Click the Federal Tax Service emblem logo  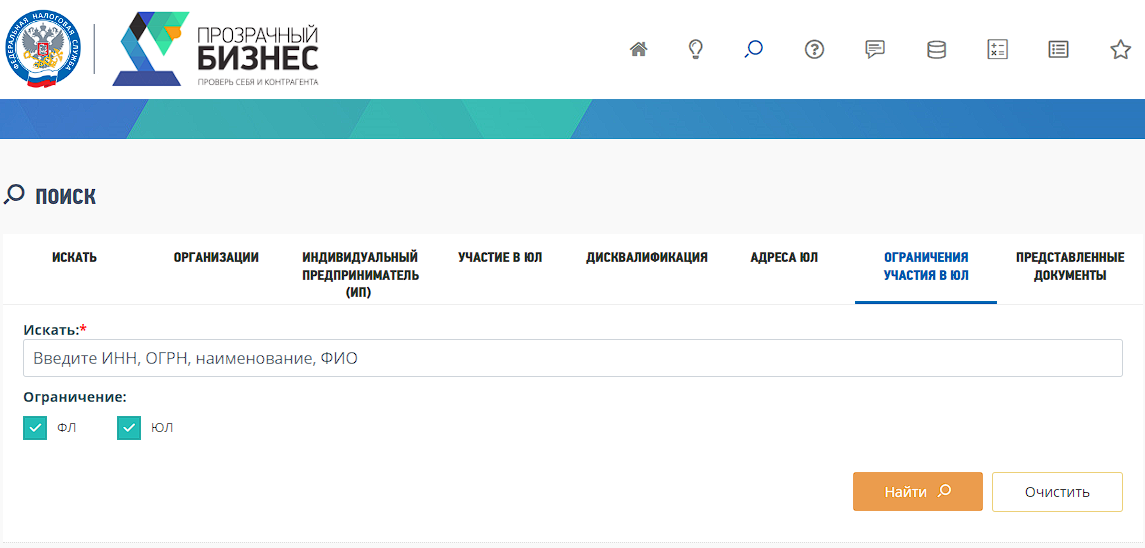tap(43, 50)
